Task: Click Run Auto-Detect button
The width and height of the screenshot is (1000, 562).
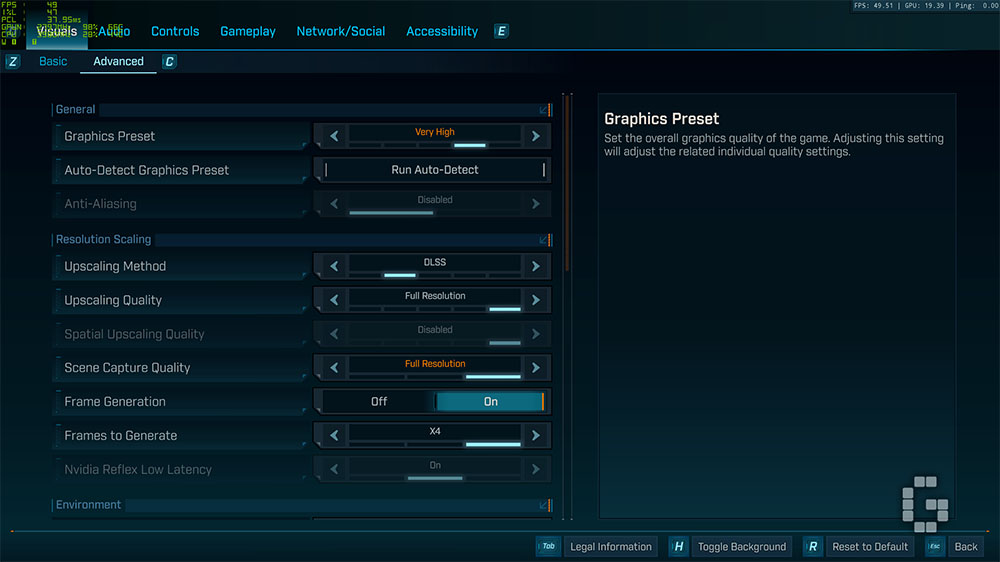Action: (x=434, y=170)
